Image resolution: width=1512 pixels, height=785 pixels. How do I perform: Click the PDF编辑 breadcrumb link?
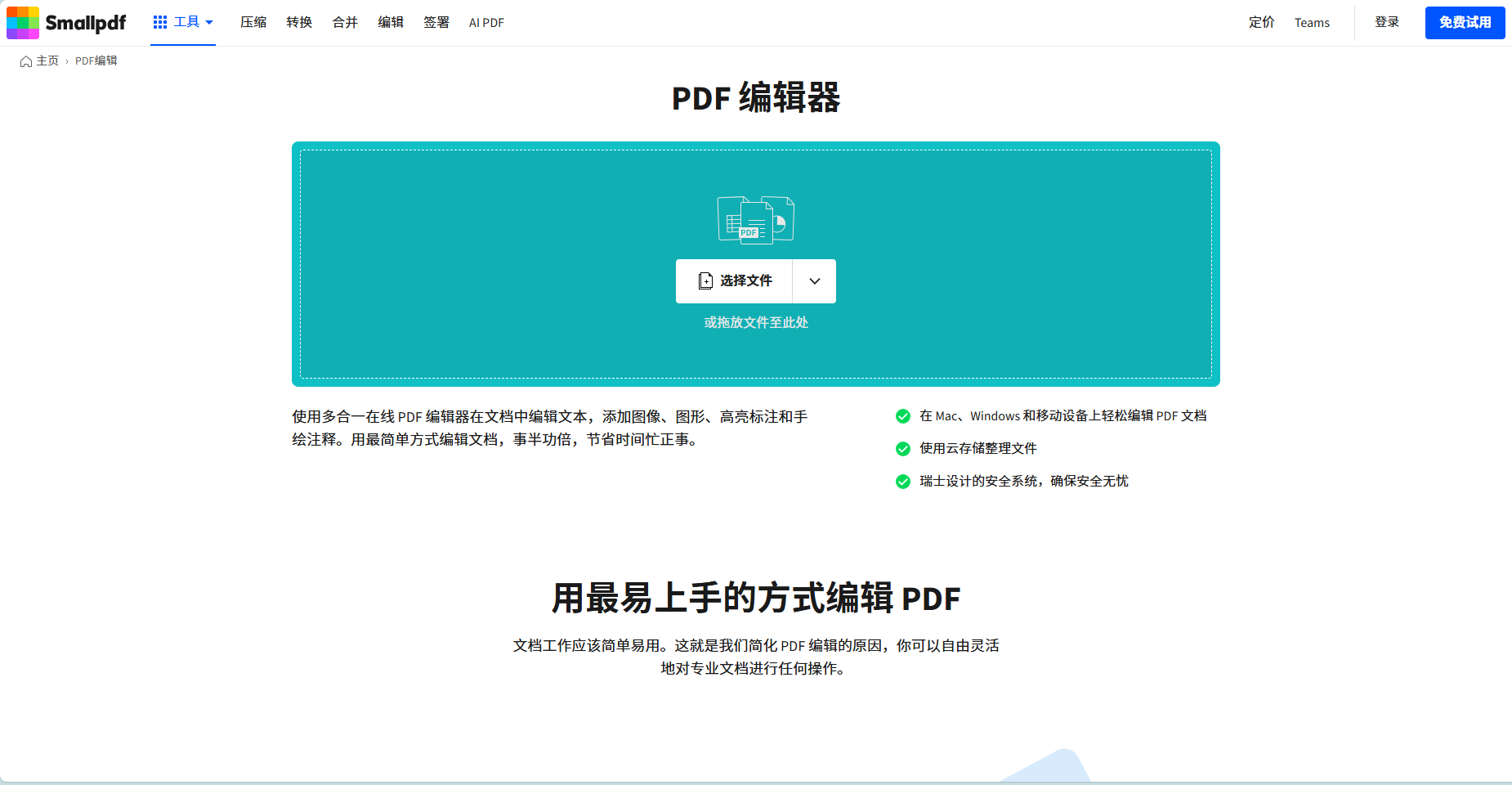(95, 61)
